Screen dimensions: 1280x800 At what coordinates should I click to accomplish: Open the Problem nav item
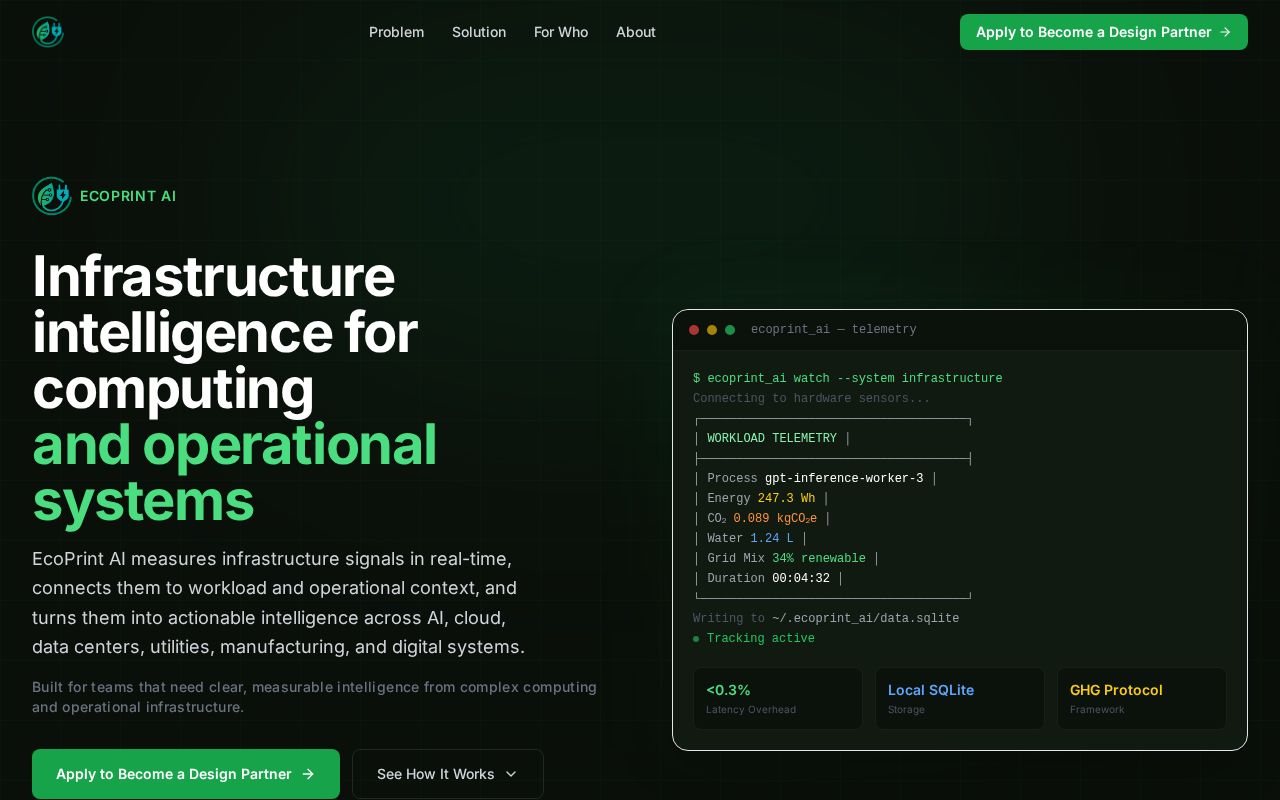click(x=397, y=32)
